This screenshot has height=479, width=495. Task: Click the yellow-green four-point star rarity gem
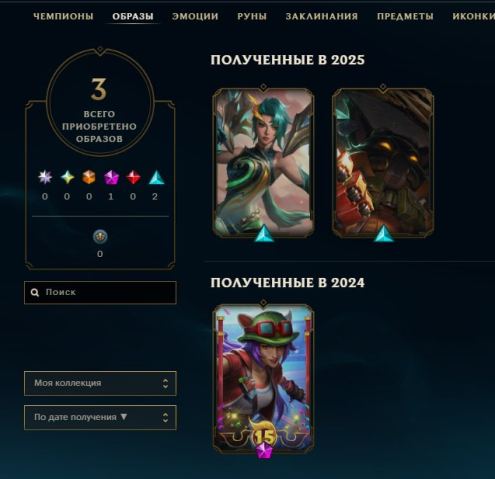click(x=67, y=177)
